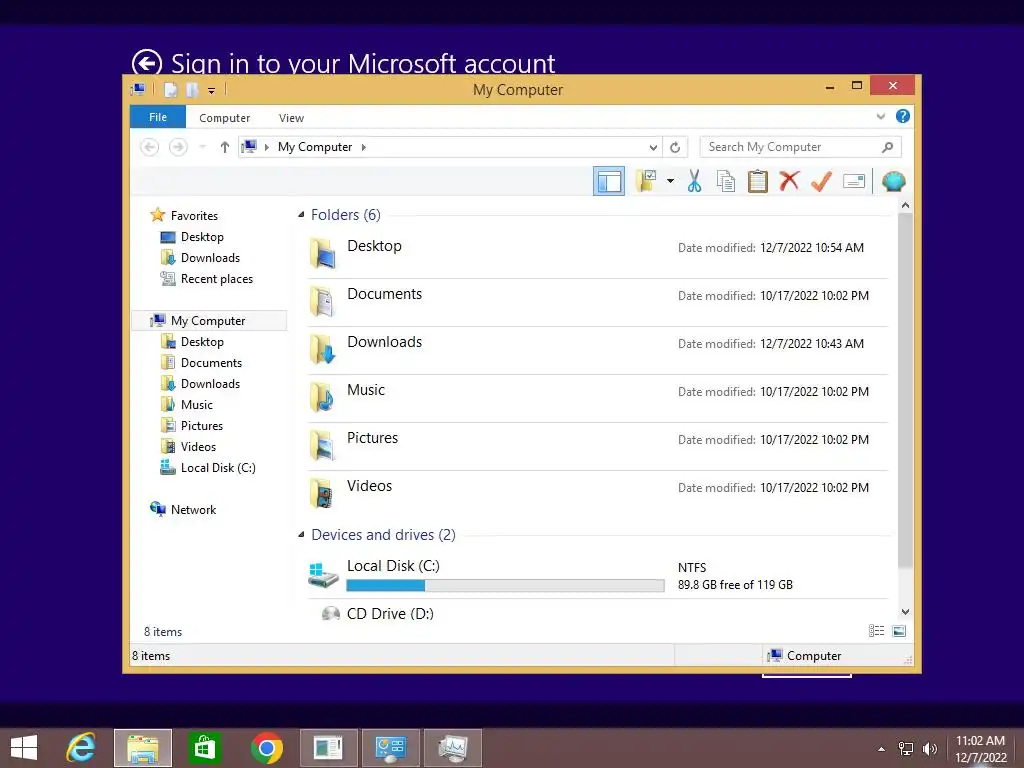
Task: Click the Forward navigation arrow
Action: coord(178,147)
